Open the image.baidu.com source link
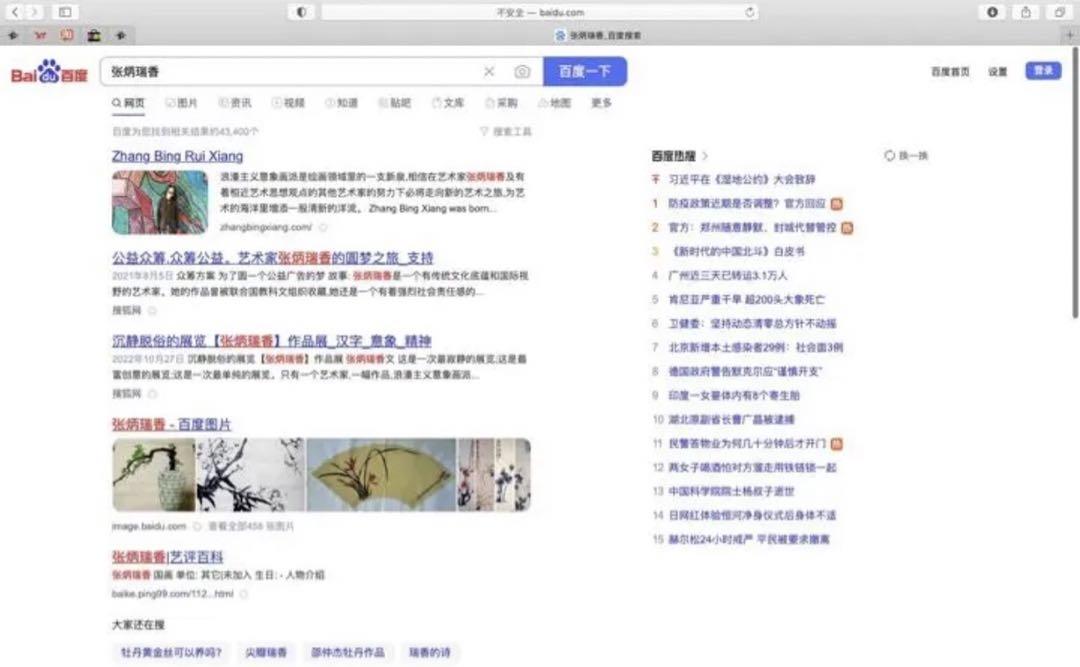 point(149,526)
